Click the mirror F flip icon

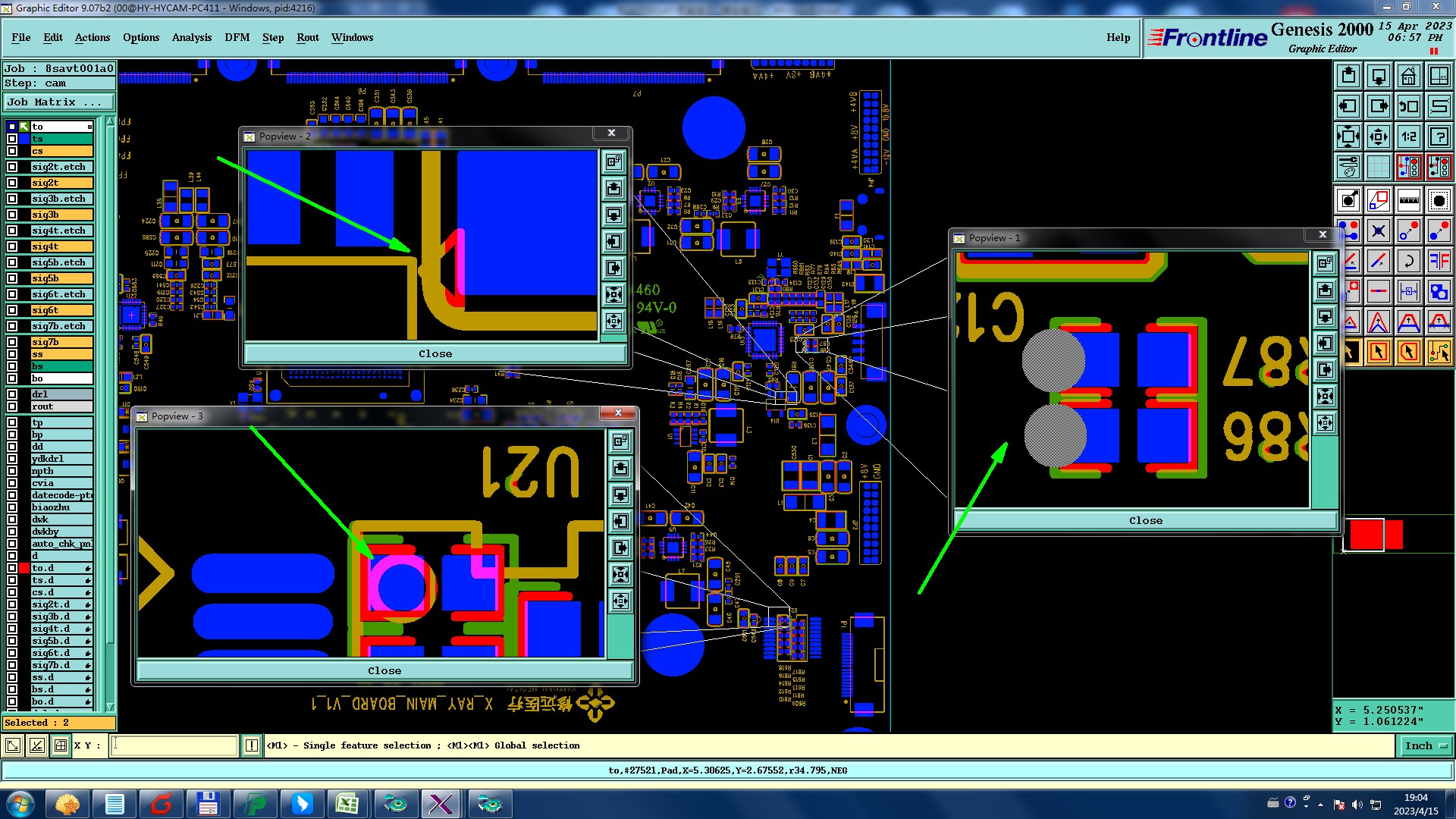[x=1439, y=262]
